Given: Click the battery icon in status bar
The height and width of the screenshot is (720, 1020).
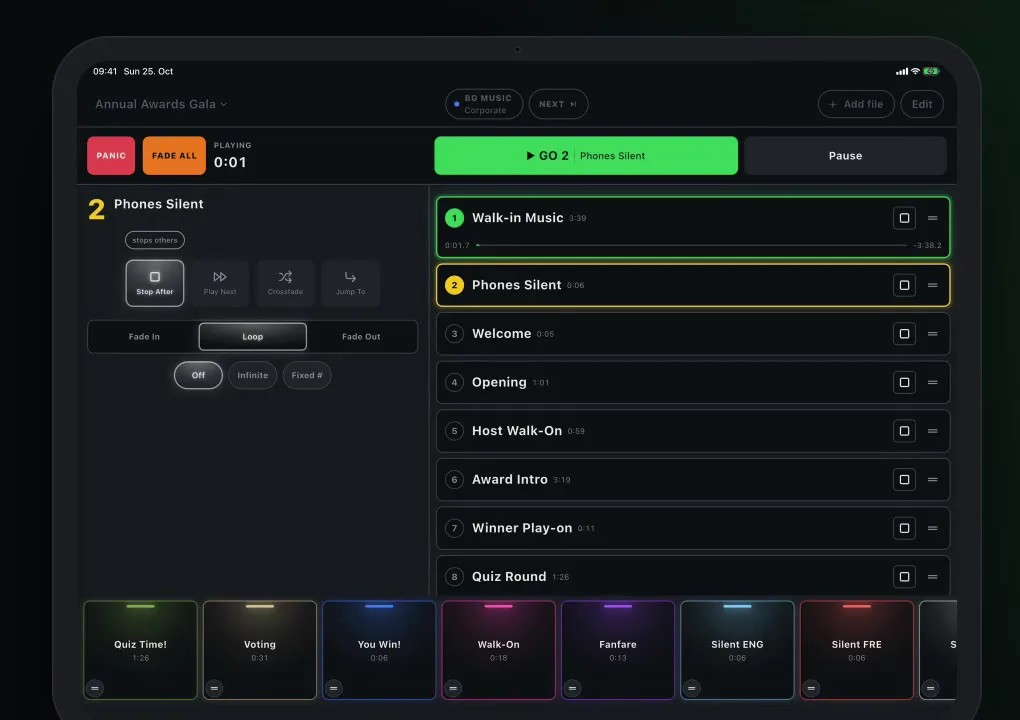Looking at the screenshot, I should click(932, 71).
